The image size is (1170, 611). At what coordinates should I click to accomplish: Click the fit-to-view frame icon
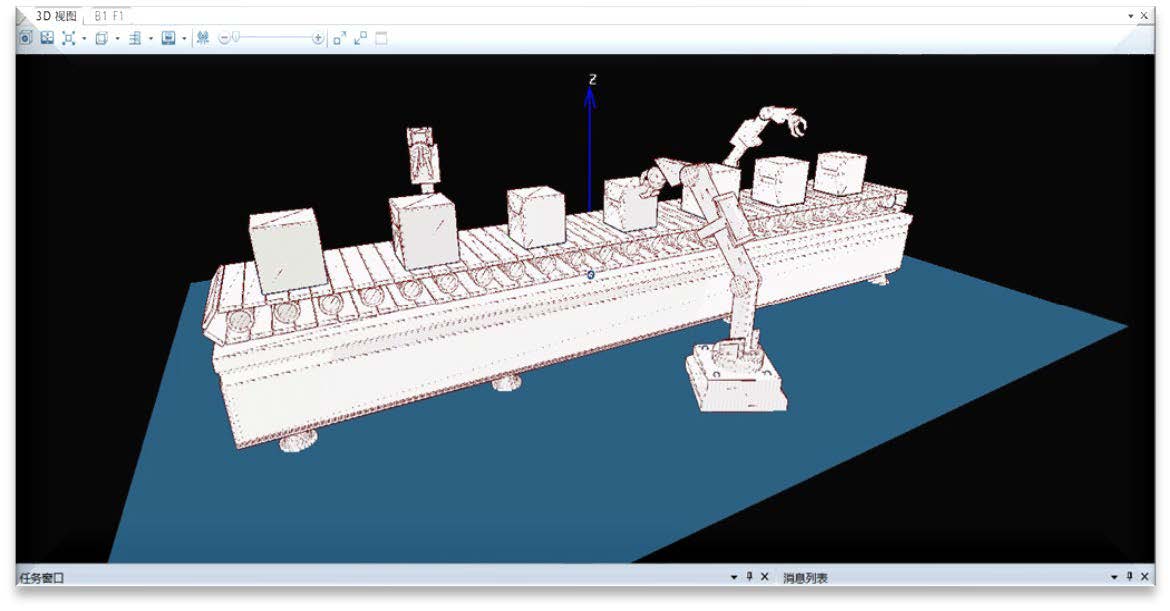tap(68, 38)
